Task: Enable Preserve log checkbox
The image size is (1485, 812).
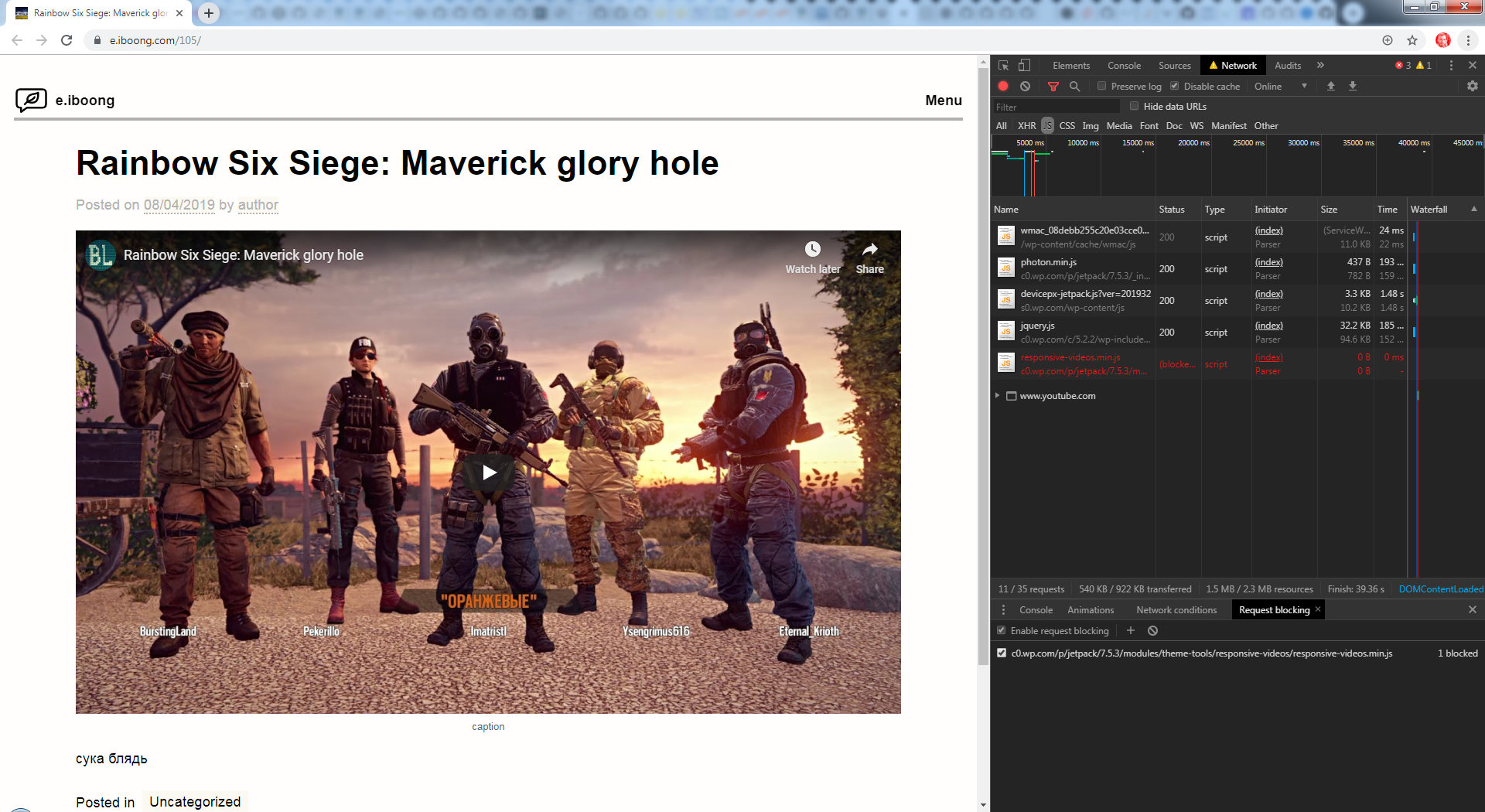Action: (1102, 86)
